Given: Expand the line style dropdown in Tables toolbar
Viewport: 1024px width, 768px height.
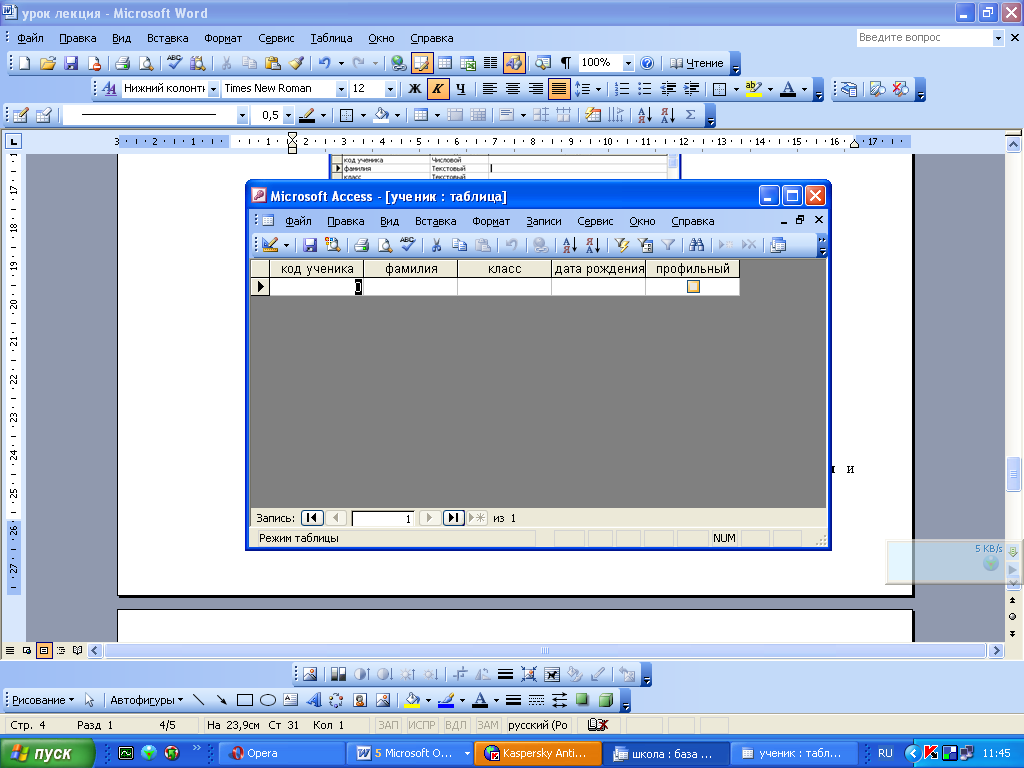Looking at the screenshot, I should [242, 116].
